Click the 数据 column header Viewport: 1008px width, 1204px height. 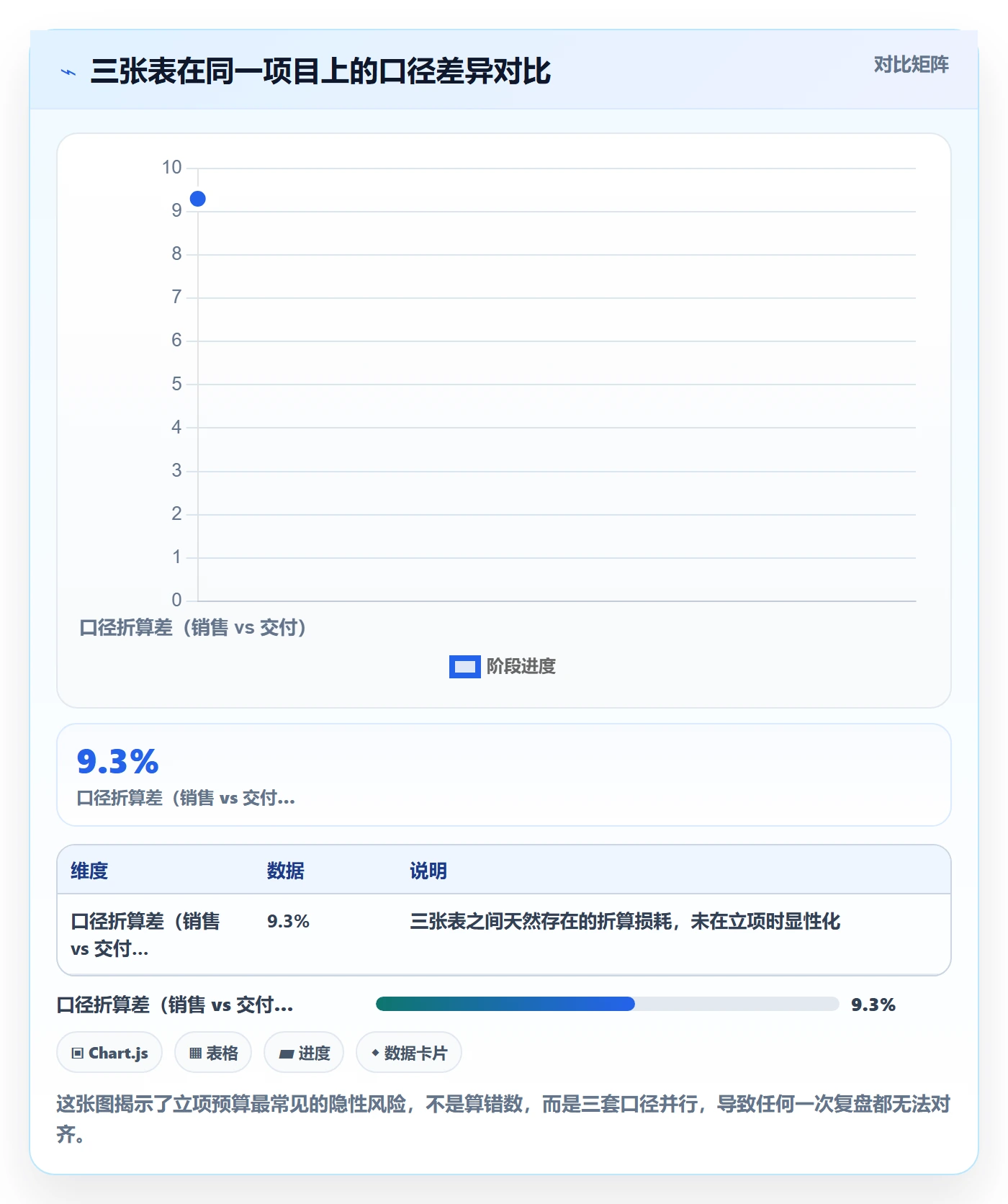(286, 871)
